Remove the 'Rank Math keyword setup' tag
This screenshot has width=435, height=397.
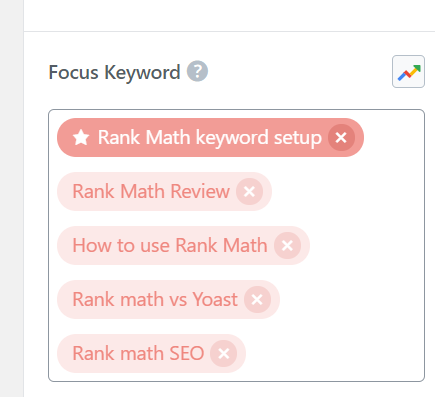tap(341, 137)
